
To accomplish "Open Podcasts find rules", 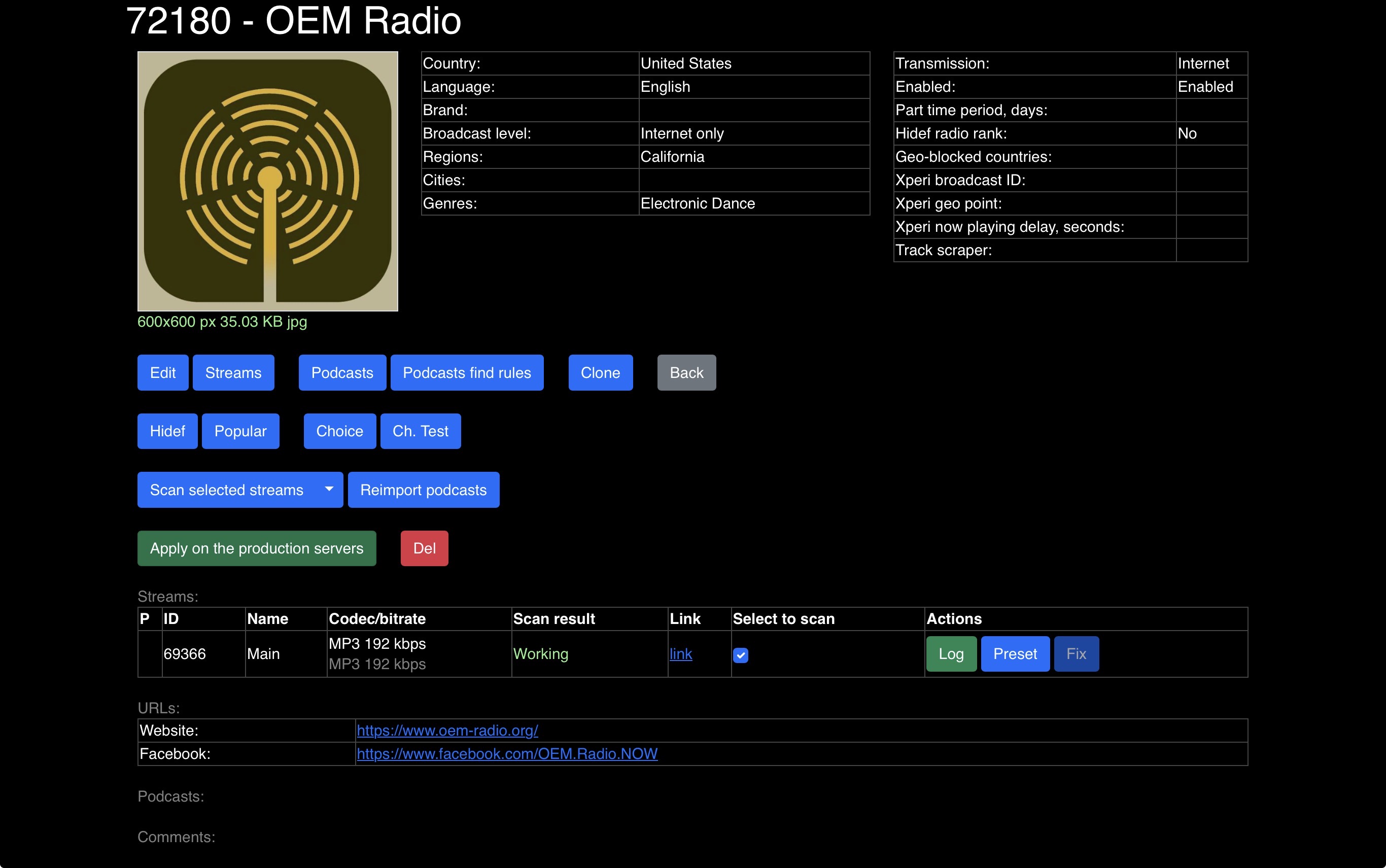I will (x=467, y=372).
